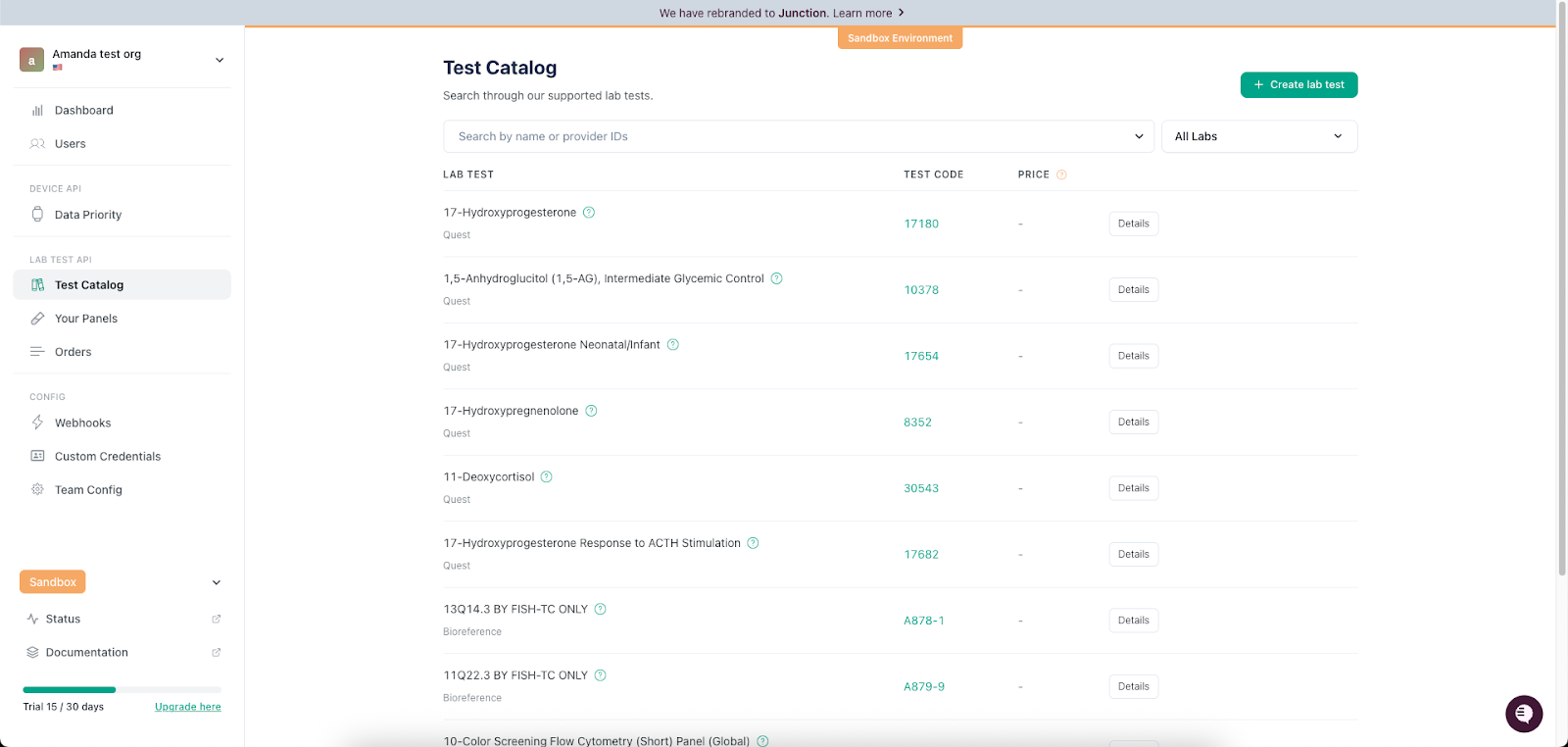The height and width of the screenshot is (747, 1568).
Task: Click the Team Config gear icon
Action: [x=37, y=489]
